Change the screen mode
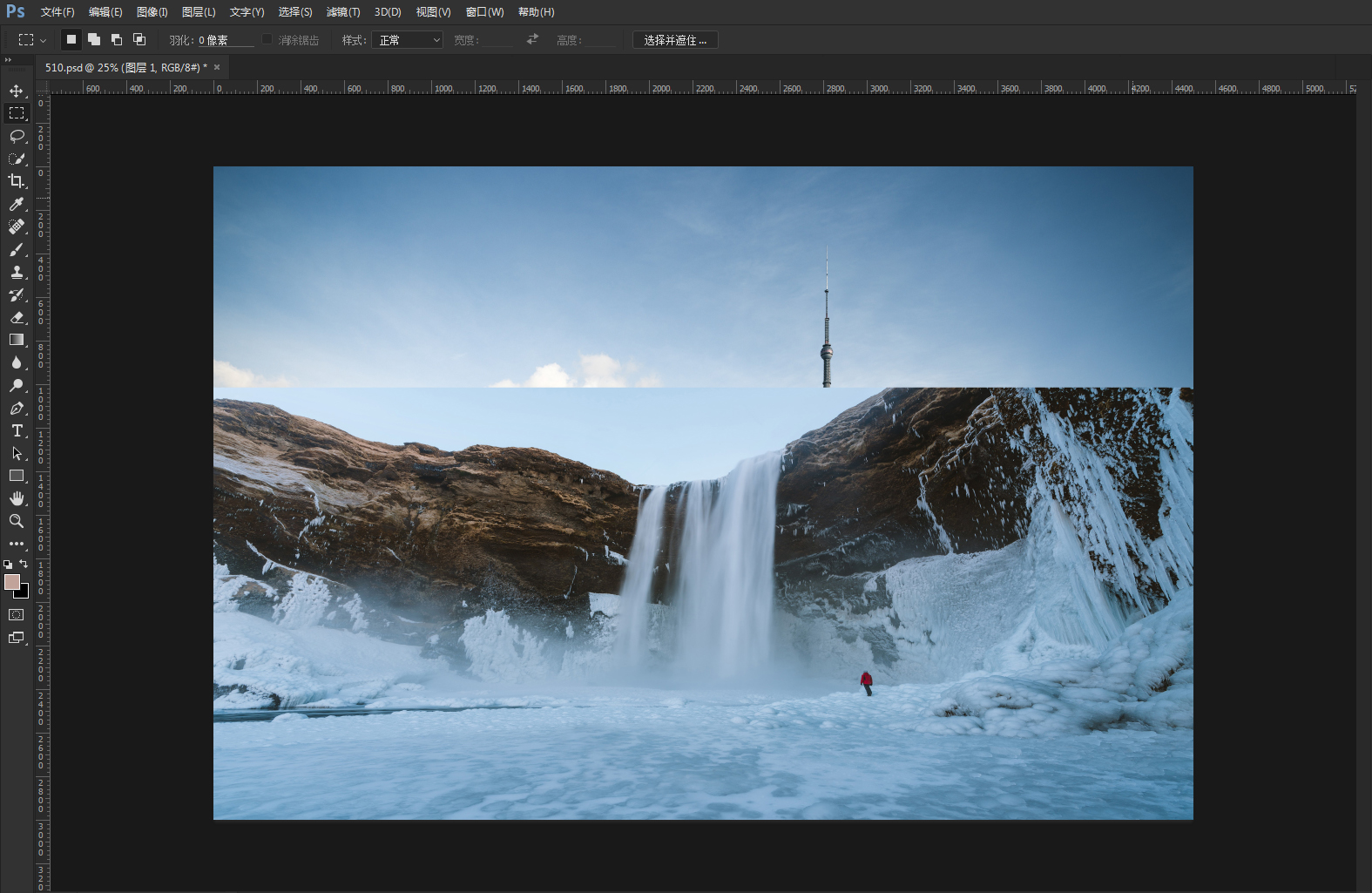 17,638
